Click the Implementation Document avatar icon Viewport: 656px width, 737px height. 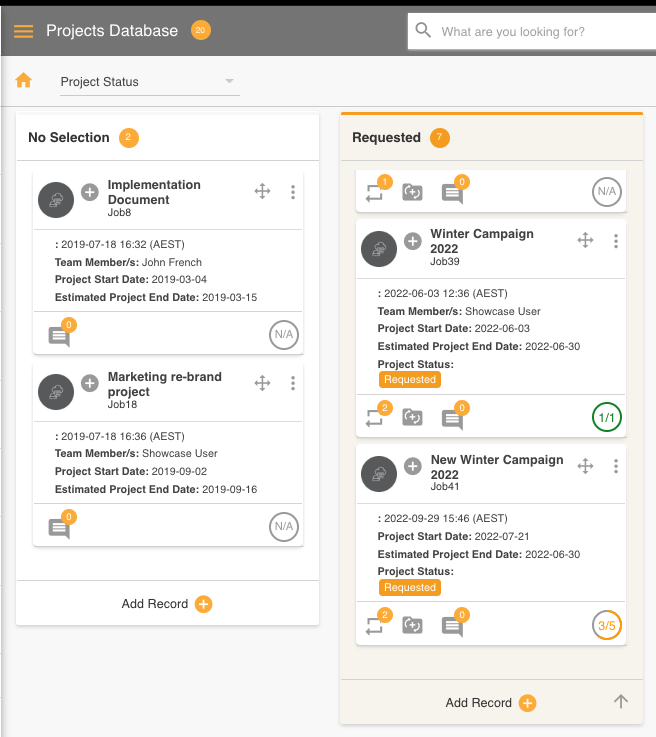(x=56, y=200)
